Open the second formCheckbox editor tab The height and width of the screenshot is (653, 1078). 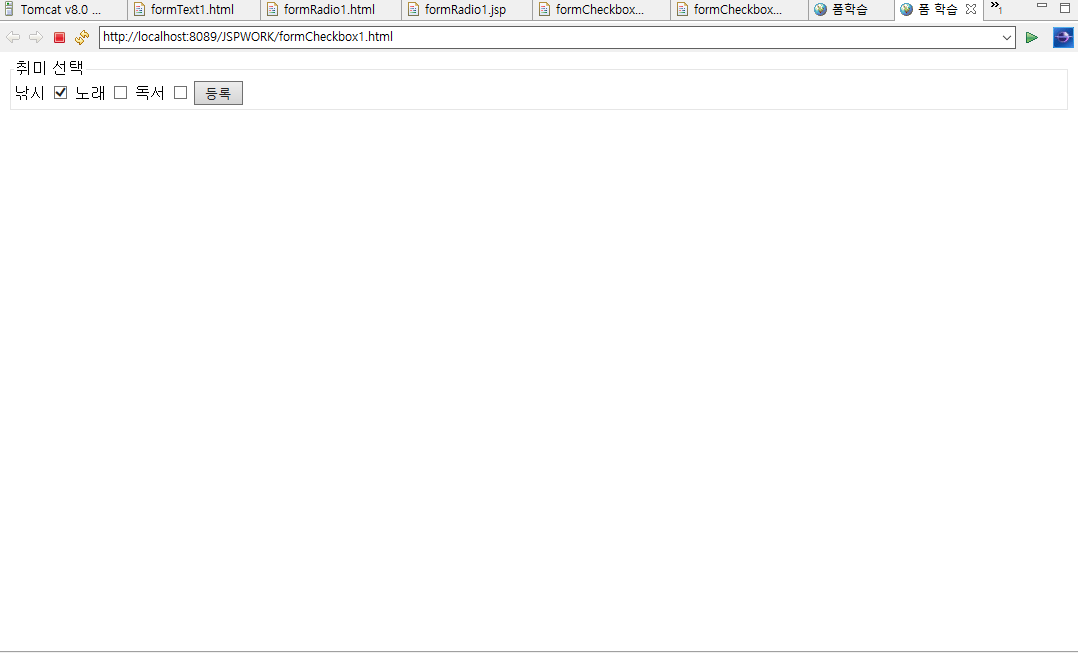click(737, 10)
